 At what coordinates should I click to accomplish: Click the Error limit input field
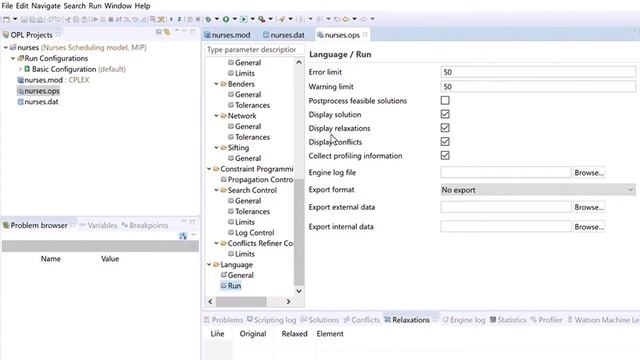(538, 72)
